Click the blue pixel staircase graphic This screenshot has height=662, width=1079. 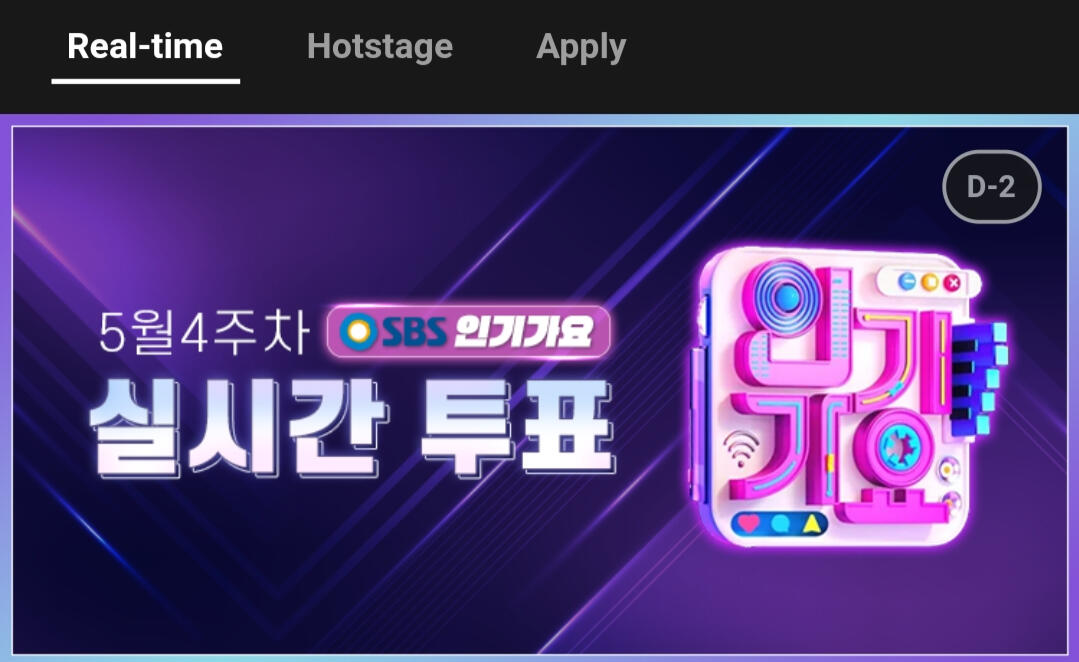point(980,379)
